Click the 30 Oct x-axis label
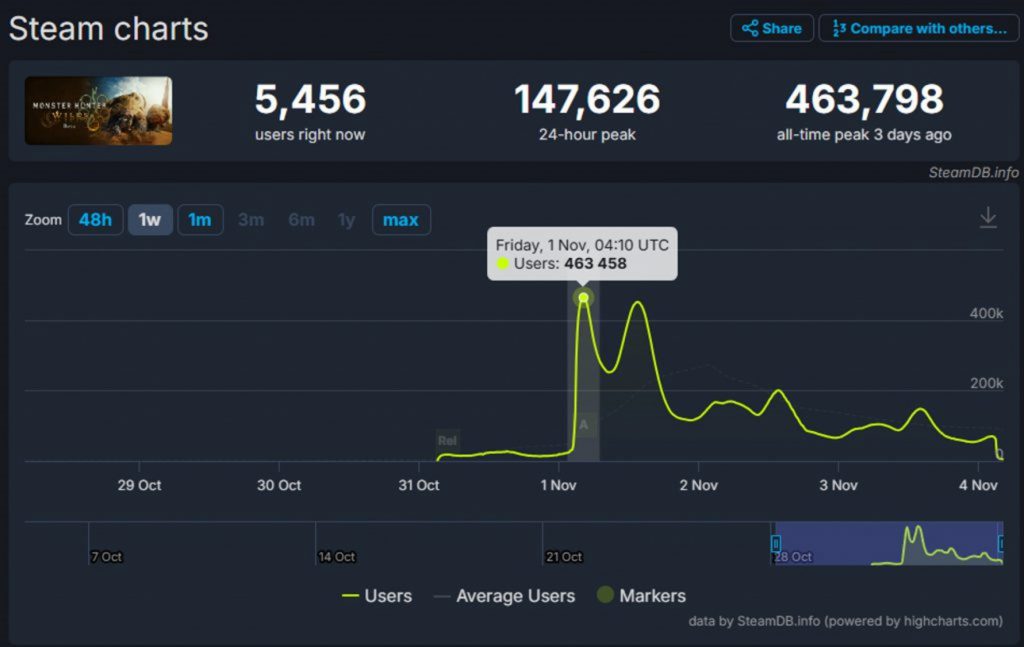Viewport: 1024px width, 647px height. coord(279,485)
